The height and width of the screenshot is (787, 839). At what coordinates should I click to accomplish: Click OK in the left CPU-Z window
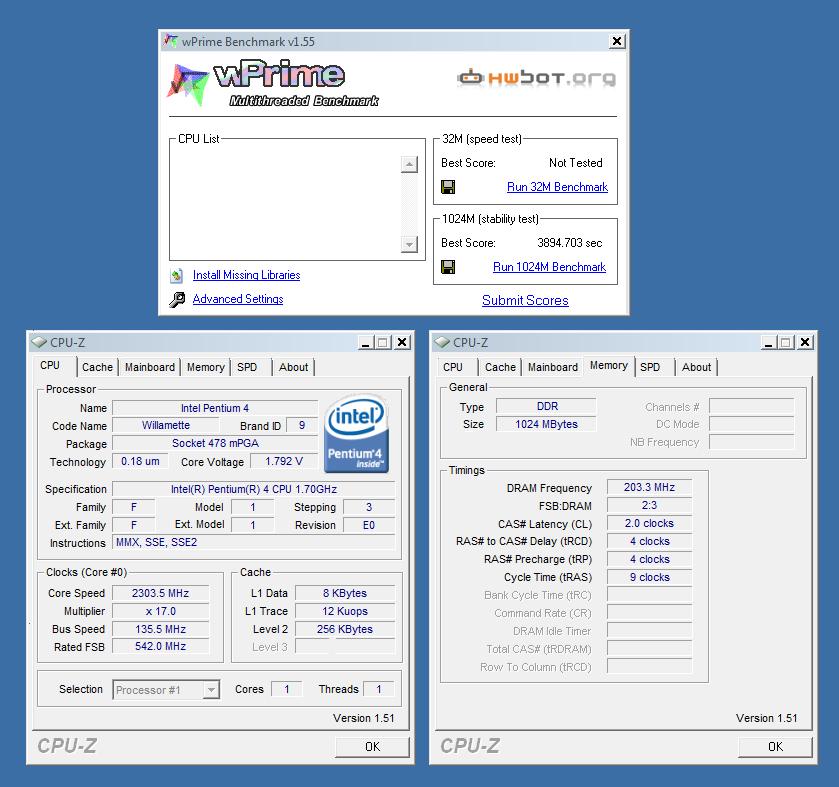click(372, 746)
